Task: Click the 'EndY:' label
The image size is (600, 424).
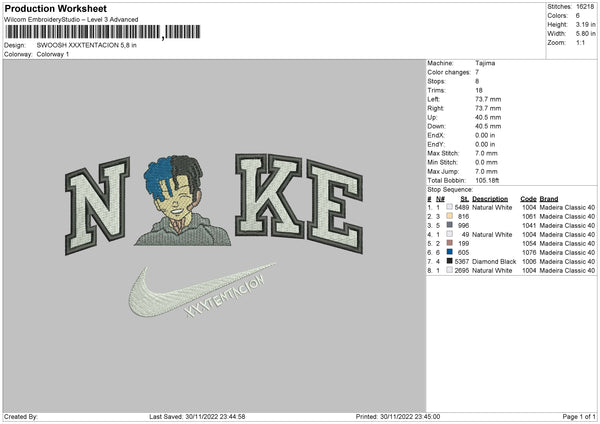Action: 436,145
